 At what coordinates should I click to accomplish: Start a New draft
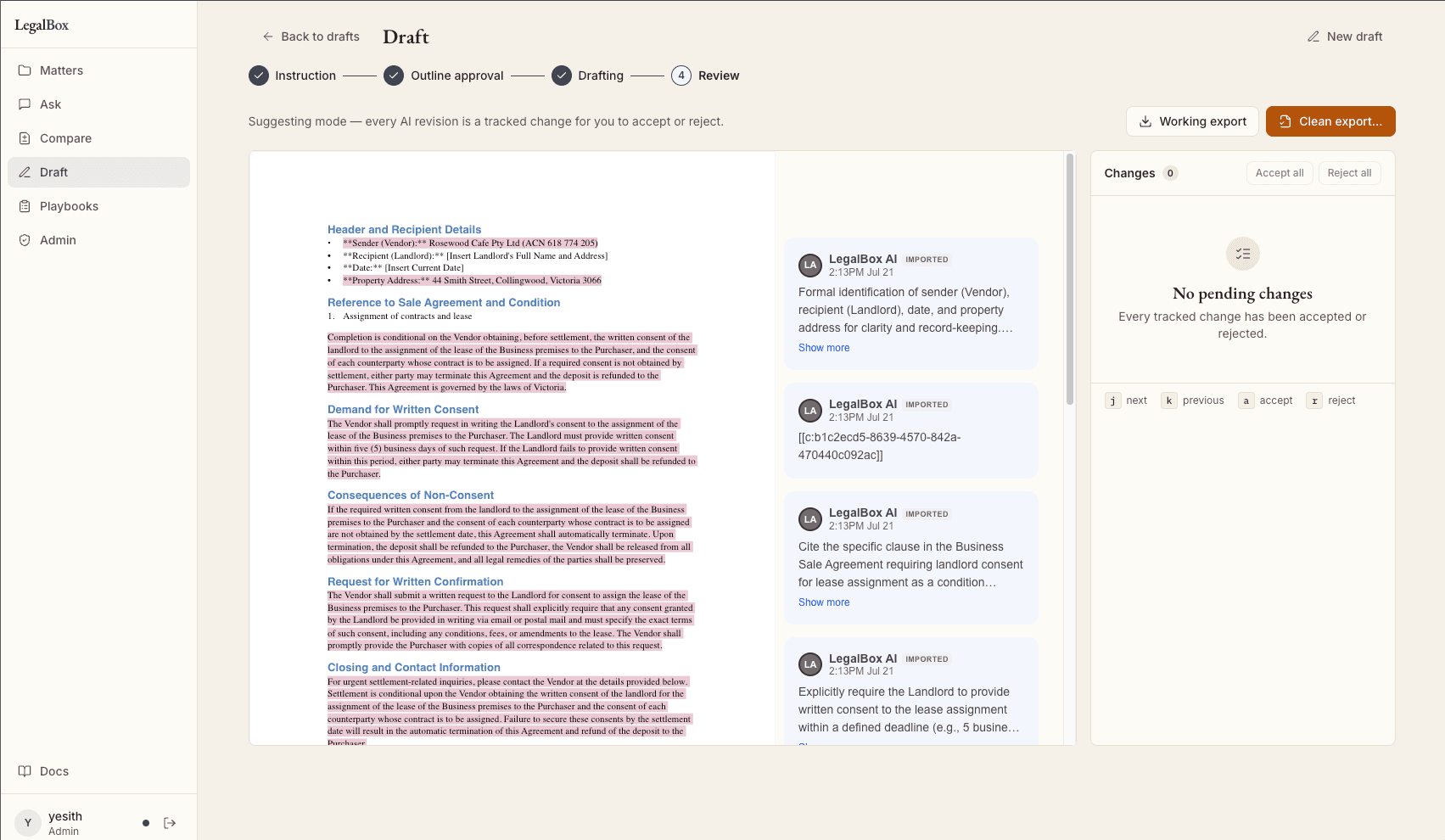click(1345, 36)
